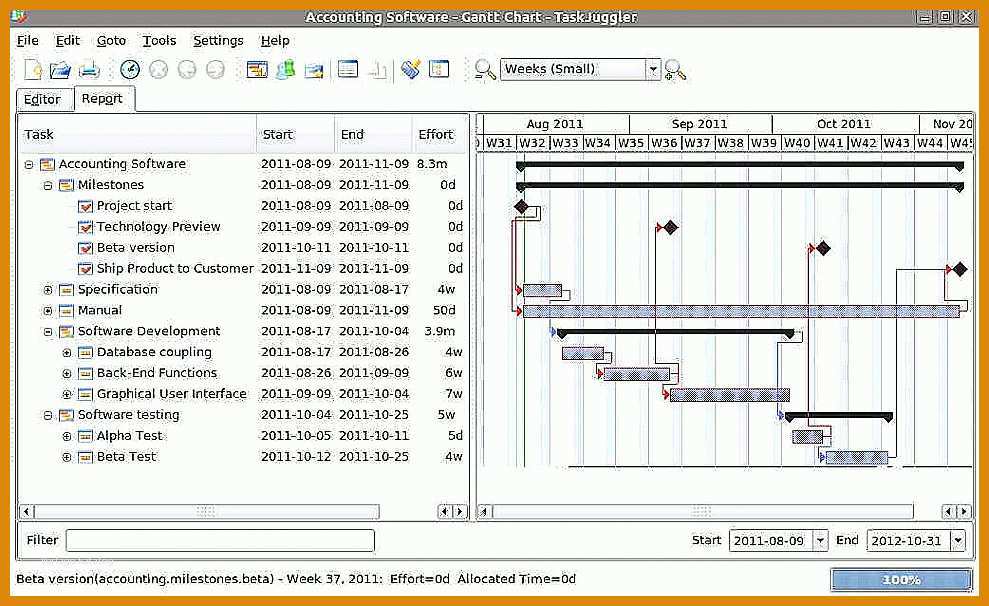Viewport: 989px width, 606px height.
Task: Collapse the Milestones tree node
Action: point(48,185)
